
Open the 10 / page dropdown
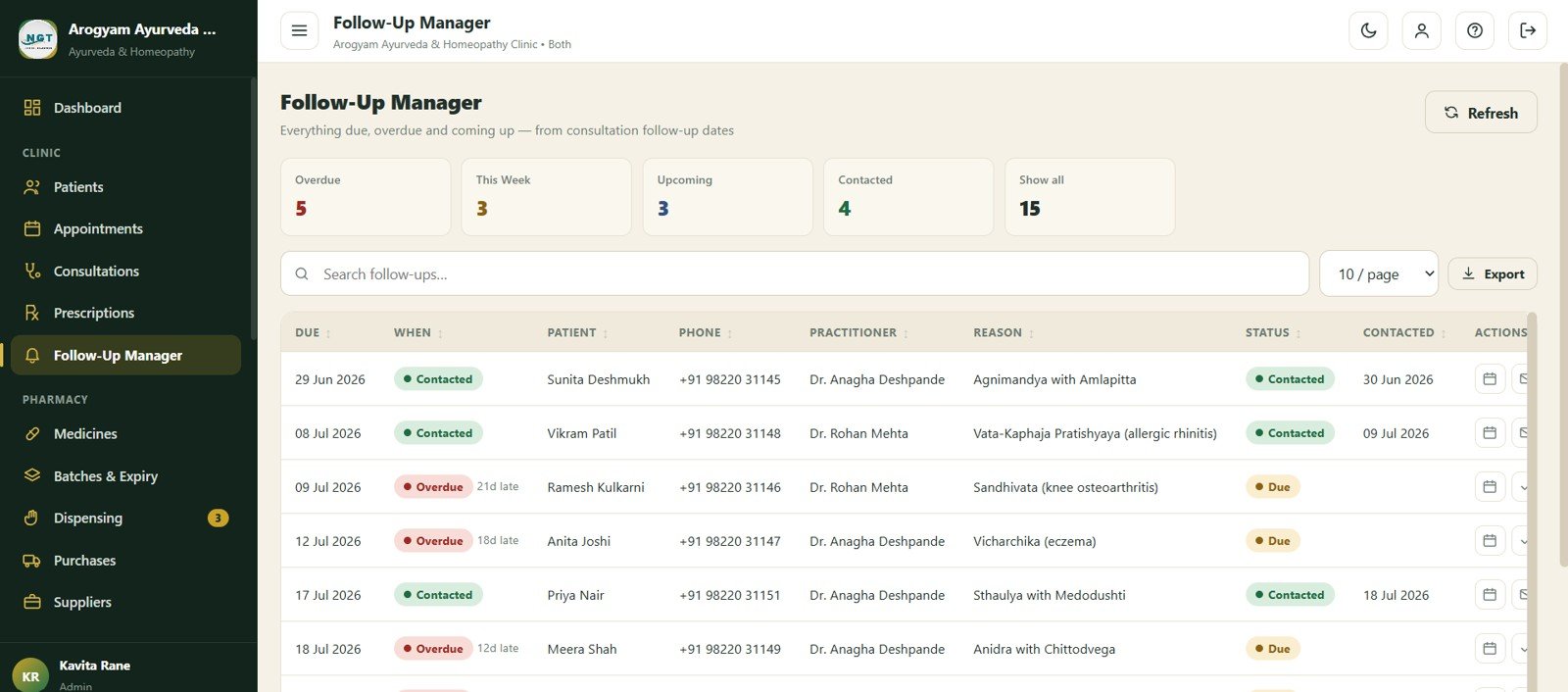[1378, 274]
